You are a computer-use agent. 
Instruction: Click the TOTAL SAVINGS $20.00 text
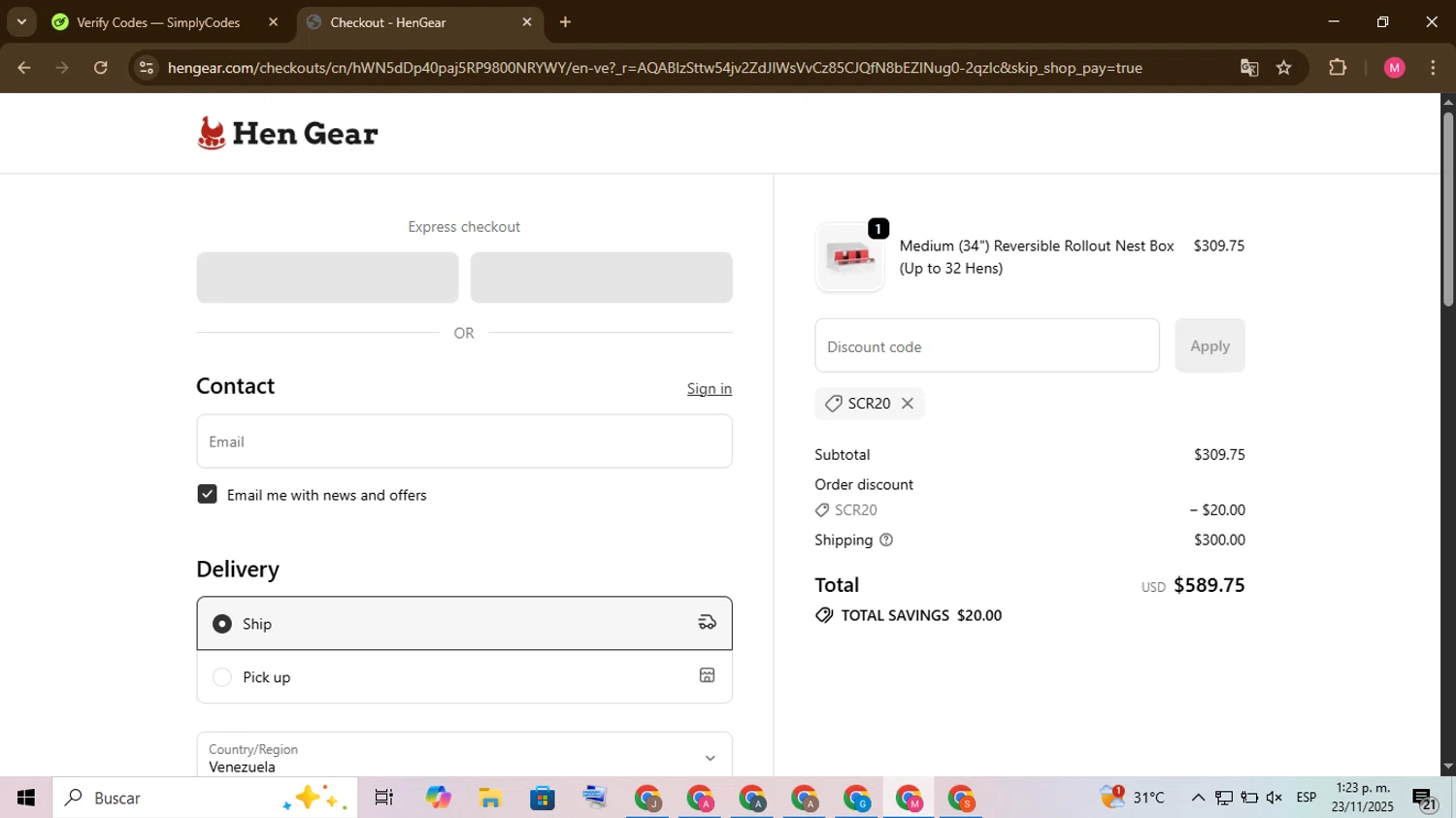pos(921,615)
